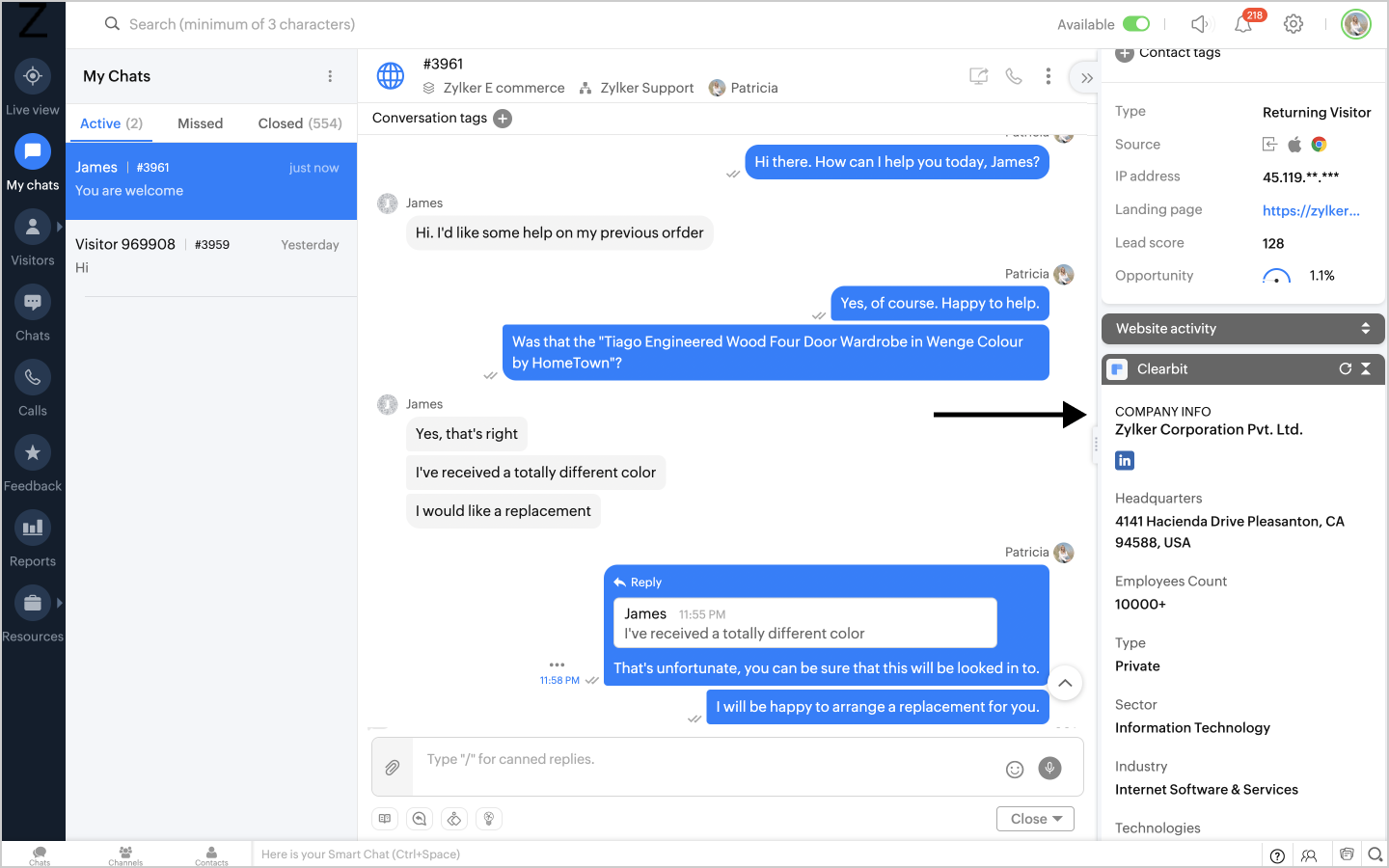Open the Resources section
Image resolution: width=1389 pixels, height=868 pixels.
point(33,613)
